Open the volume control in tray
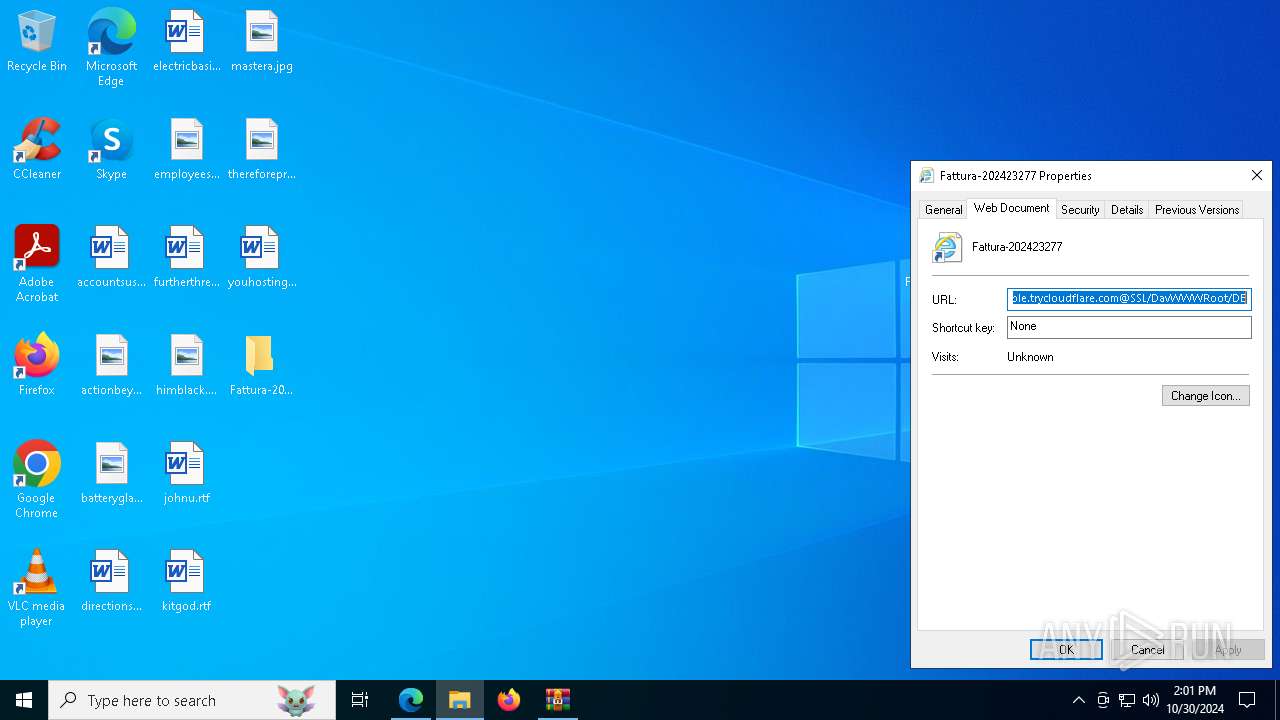The height and width of the screenshot is (720, 1280). (x=1151, y=700)
